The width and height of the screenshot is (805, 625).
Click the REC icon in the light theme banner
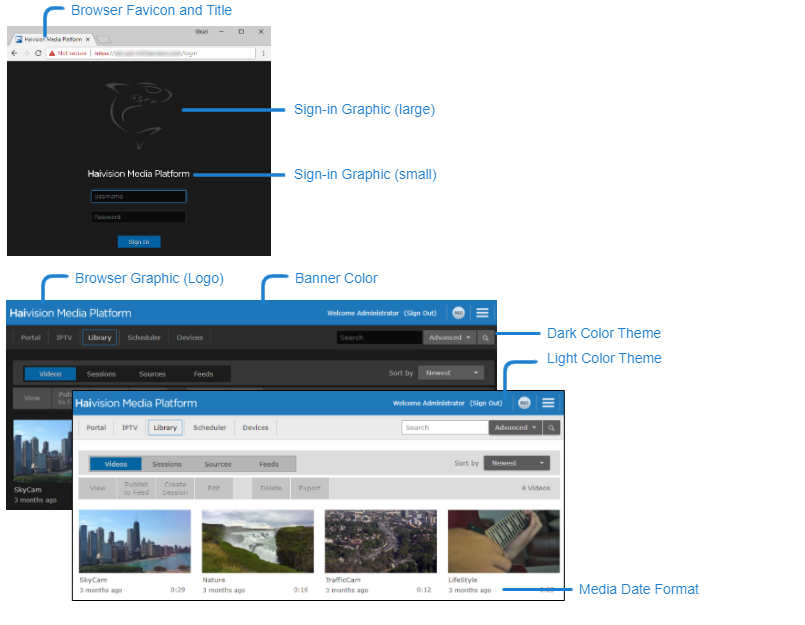524,403
